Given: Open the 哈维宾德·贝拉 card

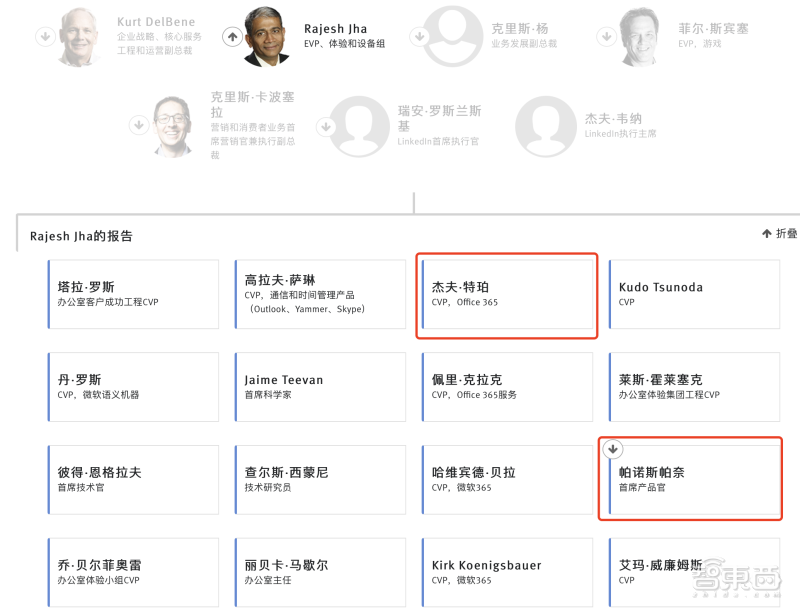Looking at the screenshot, I should [x=507, y=480].
